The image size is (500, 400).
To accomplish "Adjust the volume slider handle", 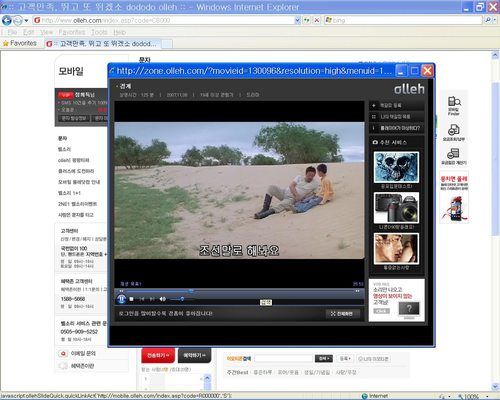I will coord(182,299).
